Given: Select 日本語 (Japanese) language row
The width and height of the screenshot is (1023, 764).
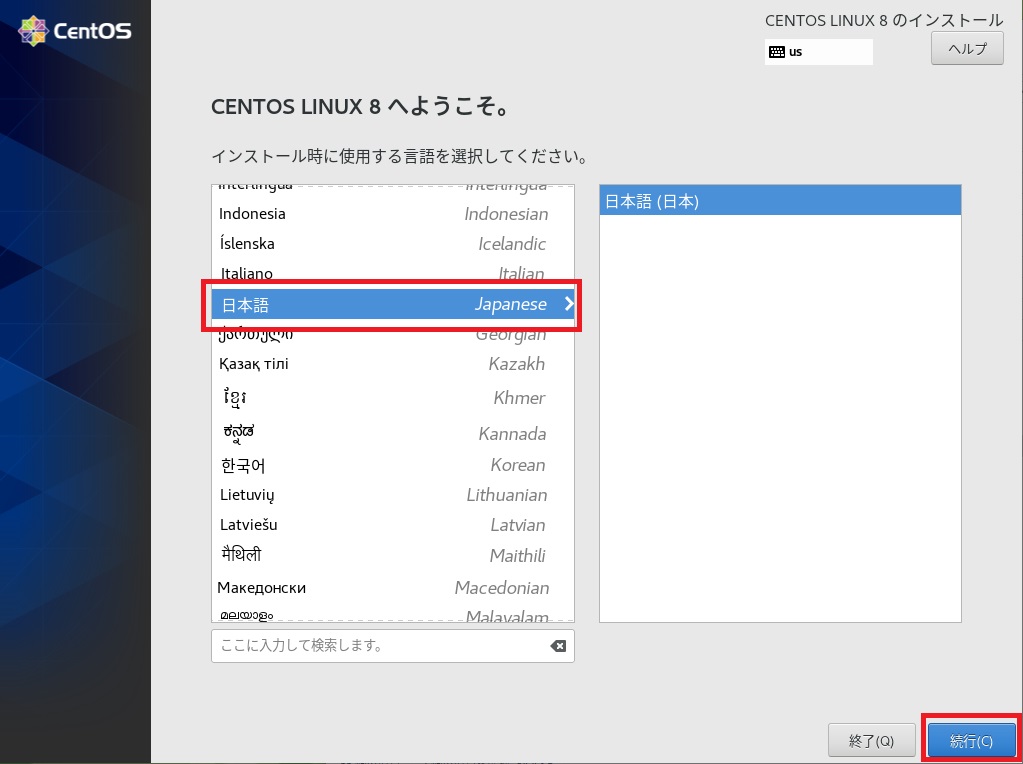Looking at the screenshot, I should [393, 304].
